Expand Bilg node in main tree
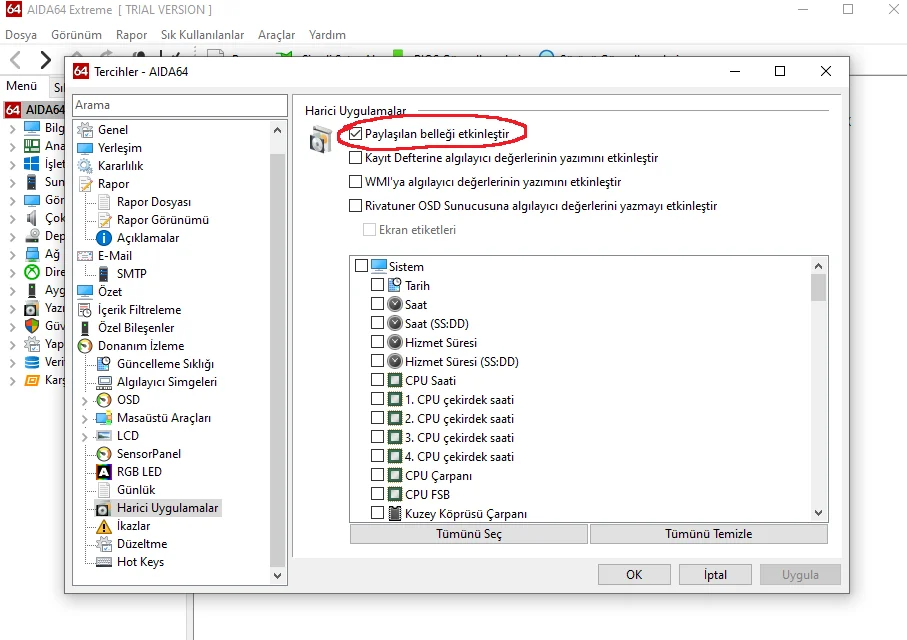907x640 pixels. (12, 128)
